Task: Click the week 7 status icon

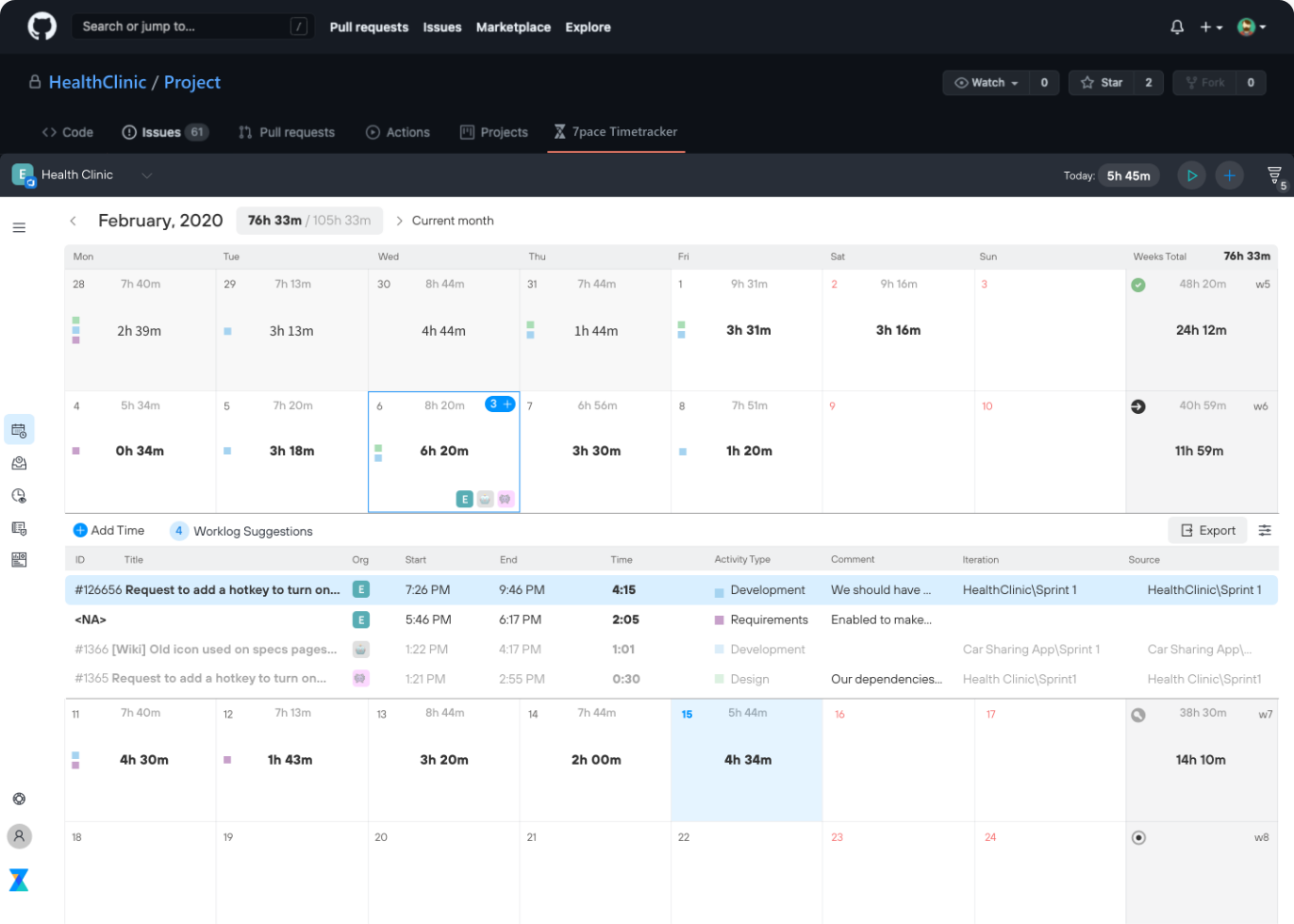Action: click(1138, 715)
